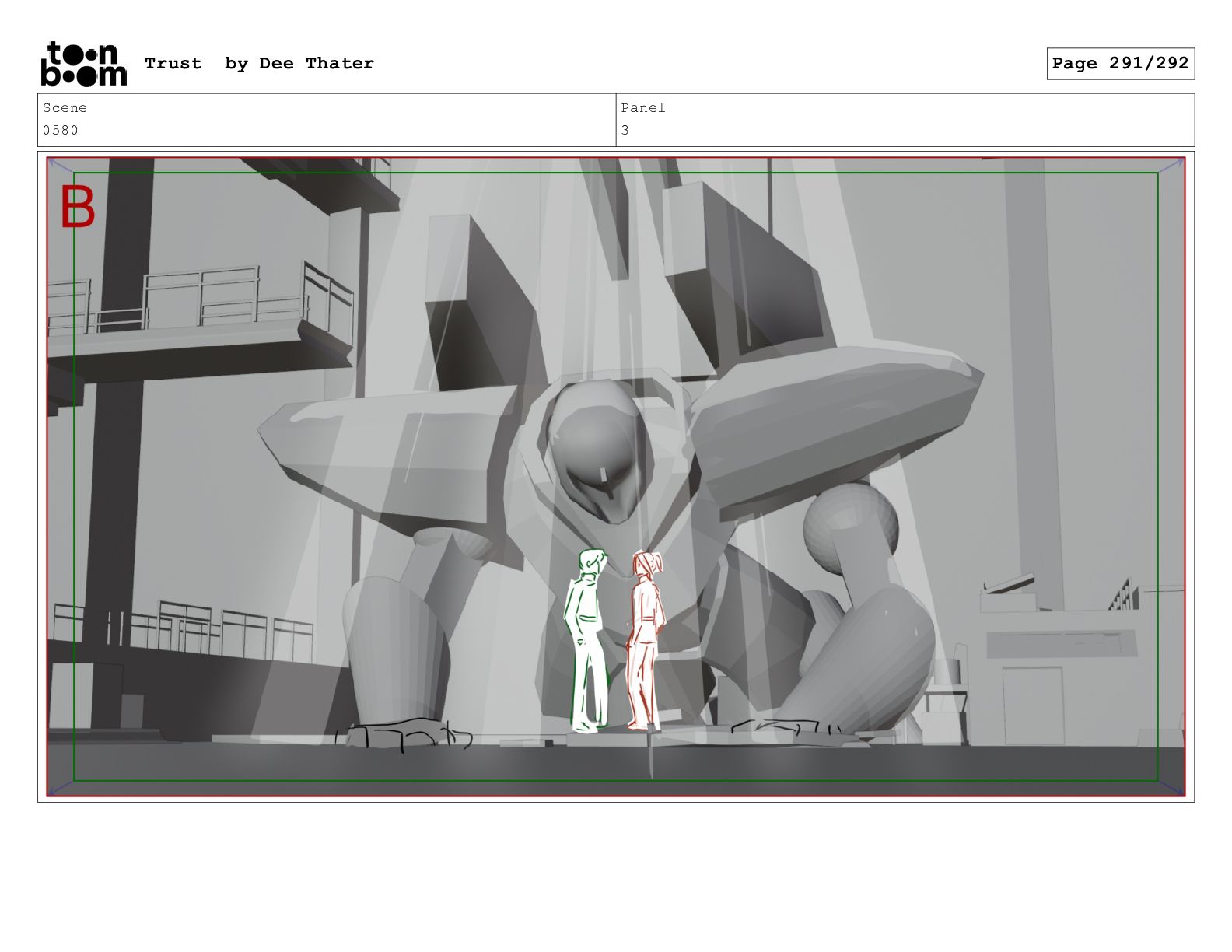1232x952 pixels.
Task: Click the top-left corner of camera frame
Action: [48, 159]
